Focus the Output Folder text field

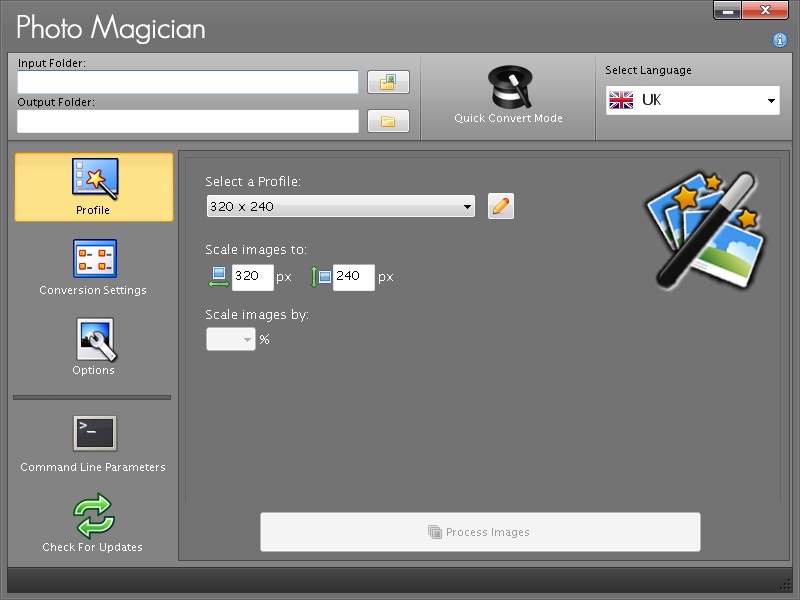click(188, 121)
